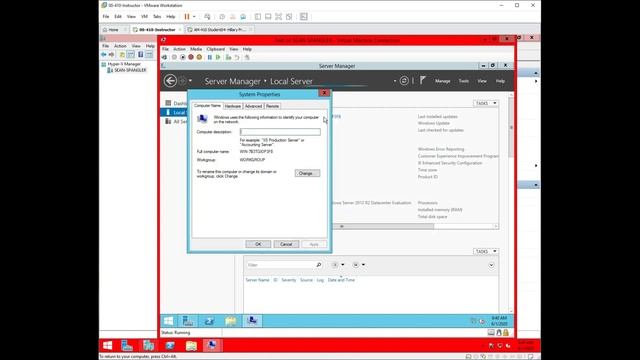Click the VMware send Ctrl+Alt+Del toolbar icon

(x=207, y=17)
